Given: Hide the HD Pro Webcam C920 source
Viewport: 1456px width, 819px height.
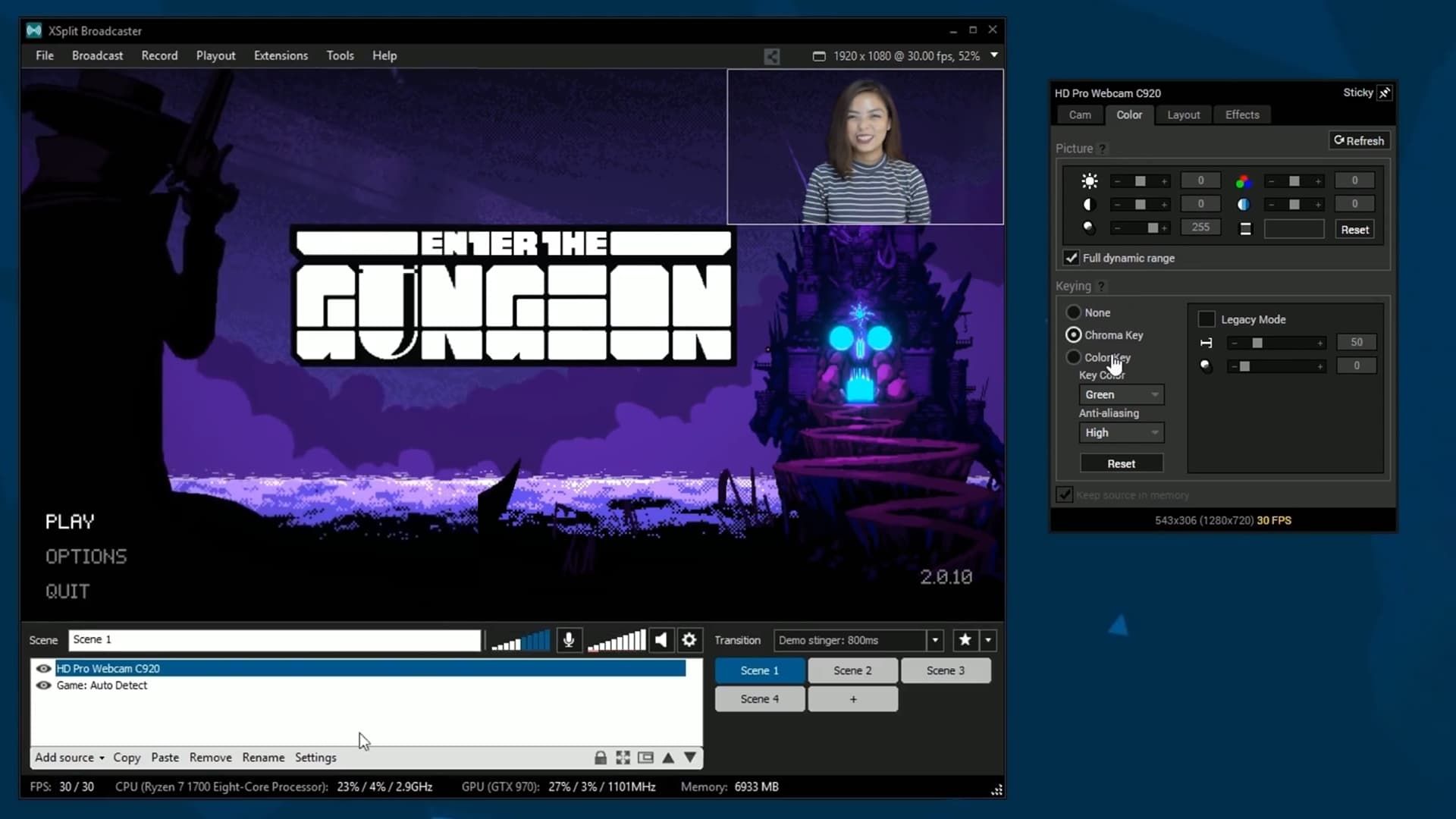Looking at the screenshot, I should (x=43, y=668).
